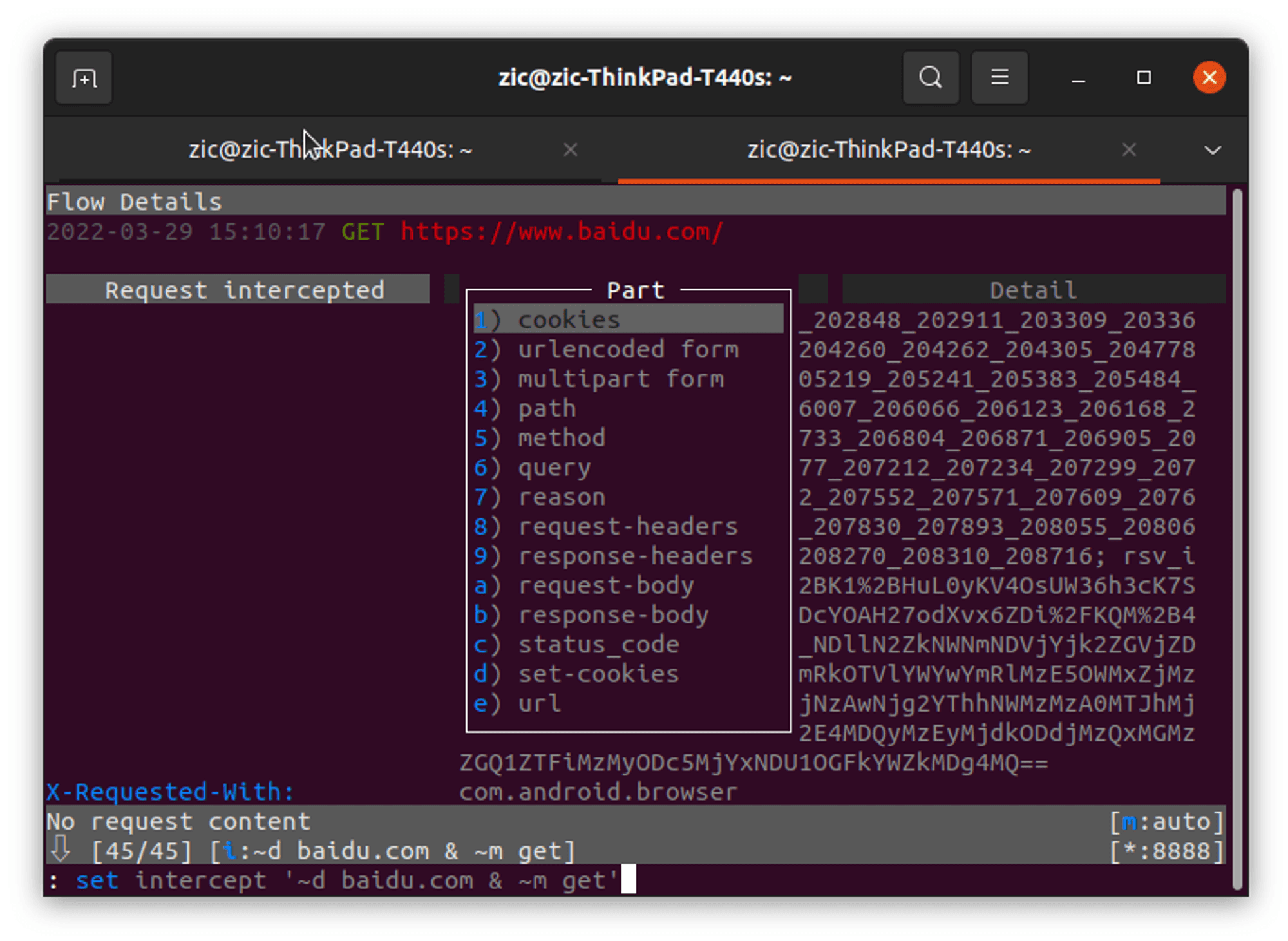
Task: Select the 'reason' part option
Action: [x=629, y=497]
